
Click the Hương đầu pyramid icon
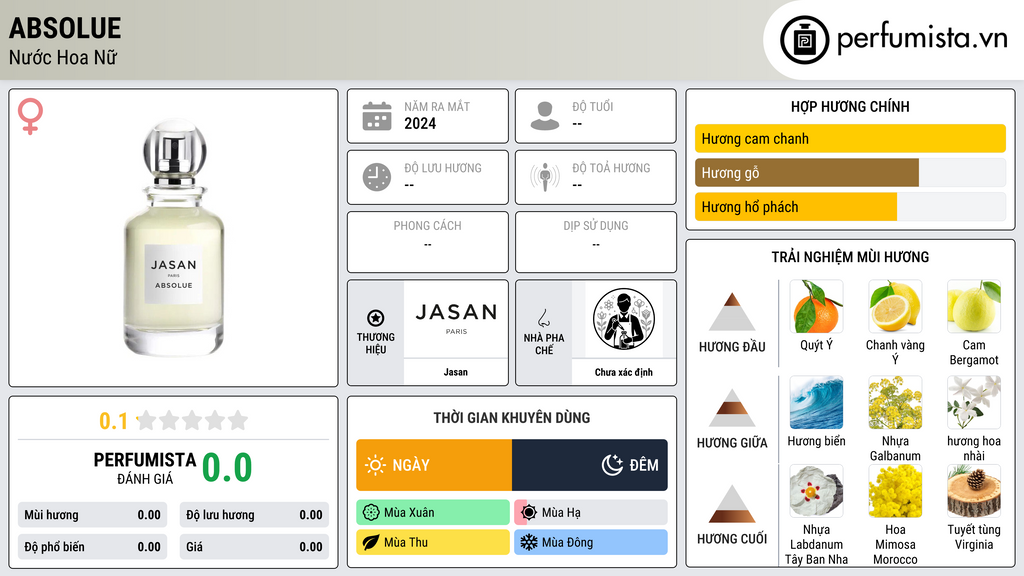732,312
